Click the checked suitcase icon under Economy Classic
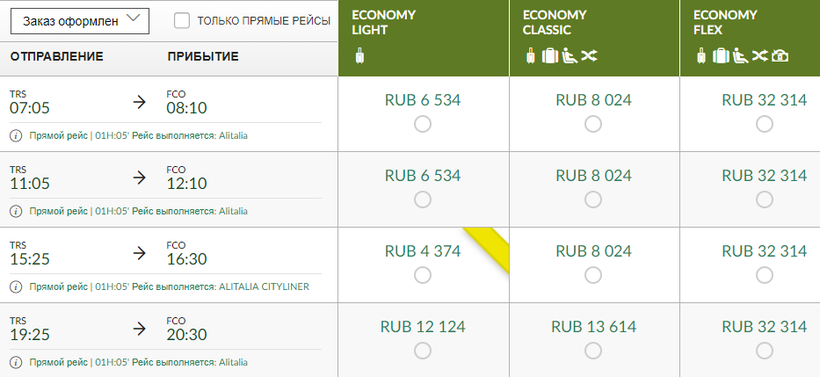 click(x=550, y=55)
